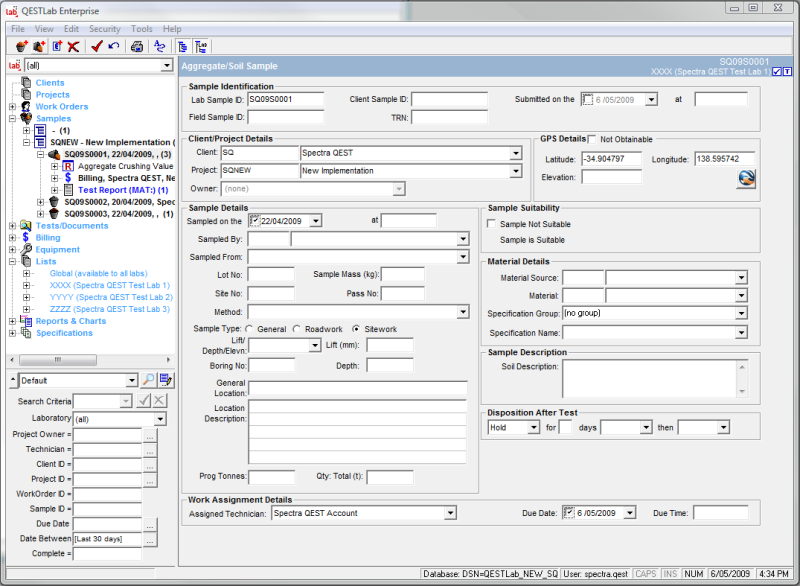The width and height of the screenshot is (800, 586).
Task: Open the Tools menu
Action: [x=140, y=28]
